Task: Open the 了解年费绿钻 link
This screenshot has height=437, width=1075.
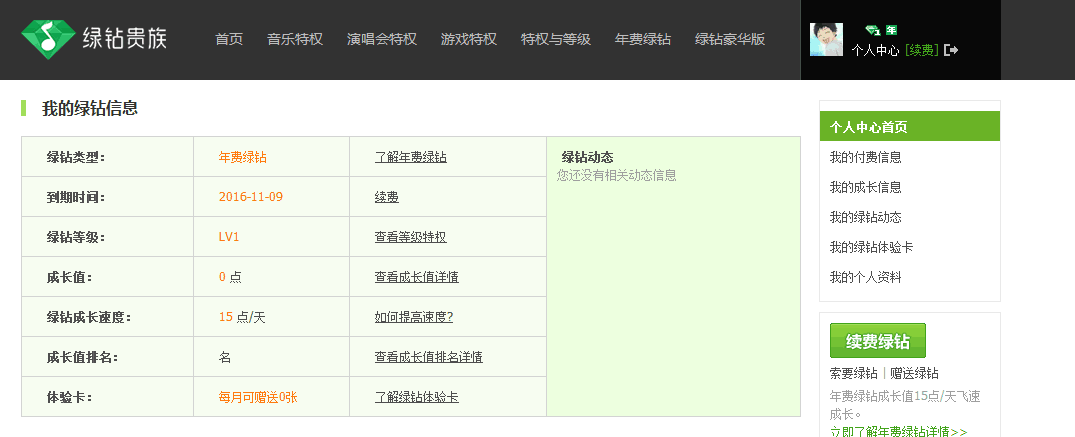Action: [411, 157]
